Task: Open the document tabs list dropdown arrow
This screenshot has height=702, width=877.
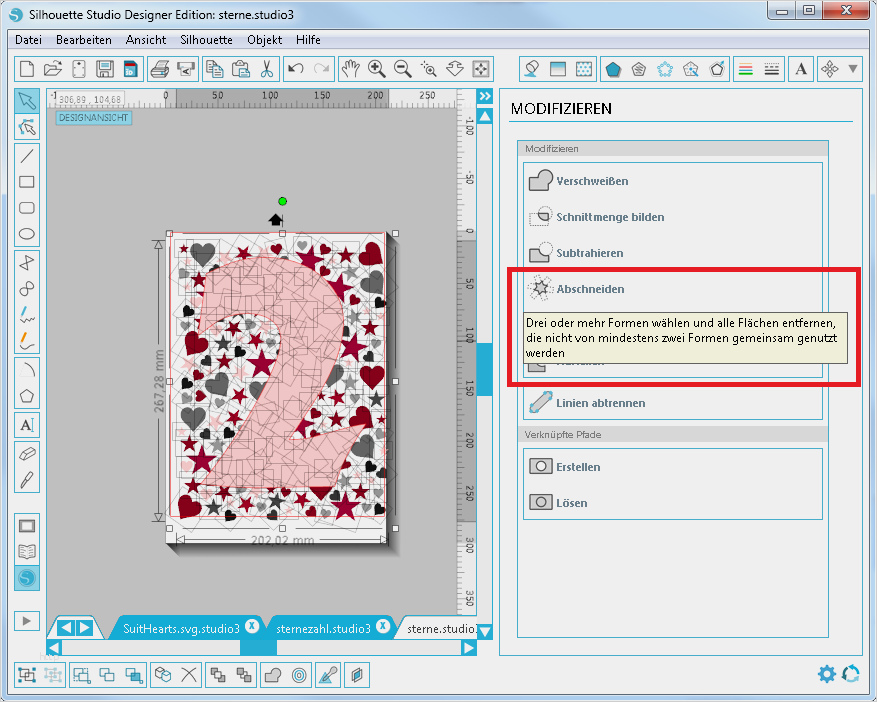Action: coord(485,631)
